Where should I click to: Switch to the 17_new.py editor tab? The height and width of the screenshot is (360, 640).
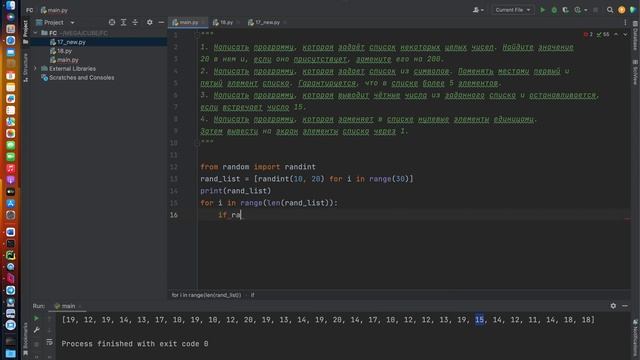pyautogui.click(x=267, y=22)
